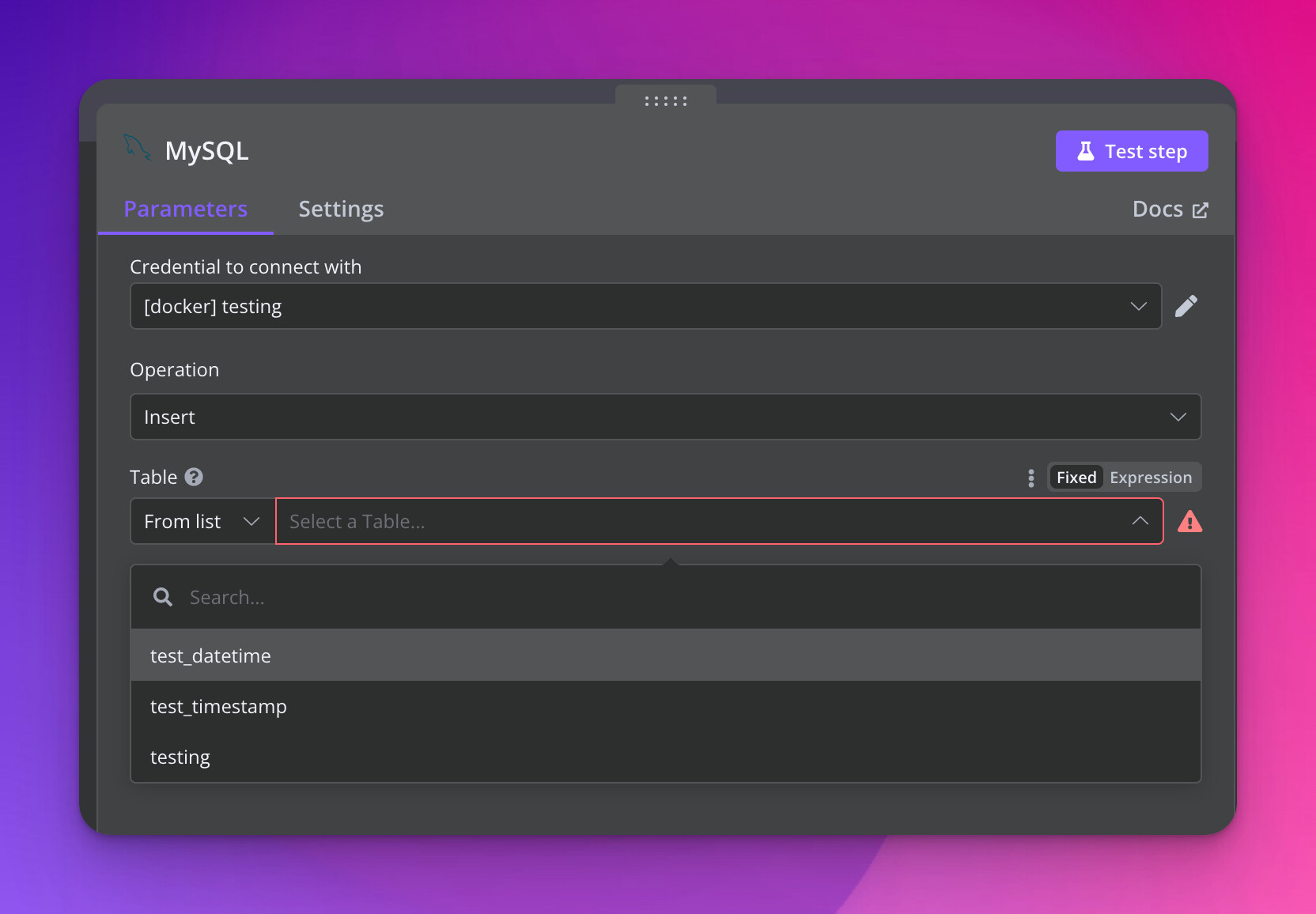This screenshot has height=914, width=1316.
Task: Click the drag handle dots at panel top
Action: (x=666, y=101)
